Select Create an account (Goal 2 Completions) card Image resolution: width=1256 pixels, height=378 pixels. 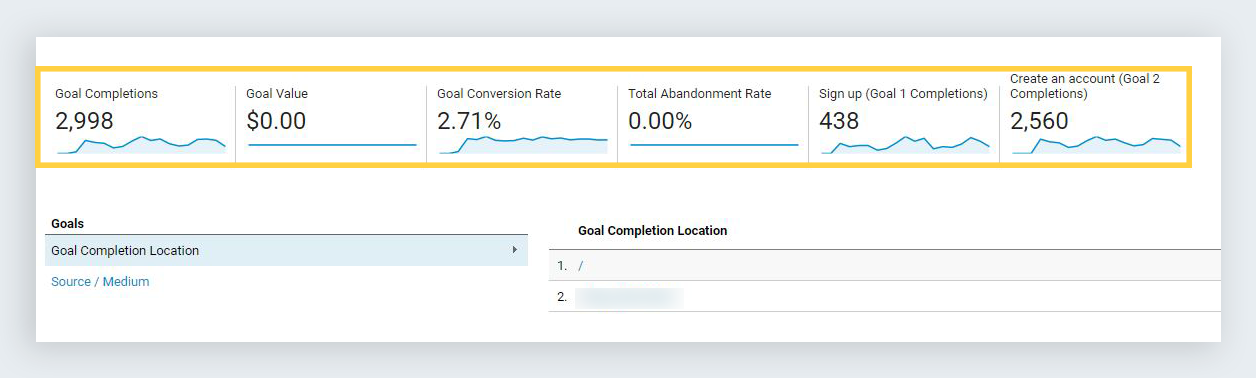(1094, 117)
